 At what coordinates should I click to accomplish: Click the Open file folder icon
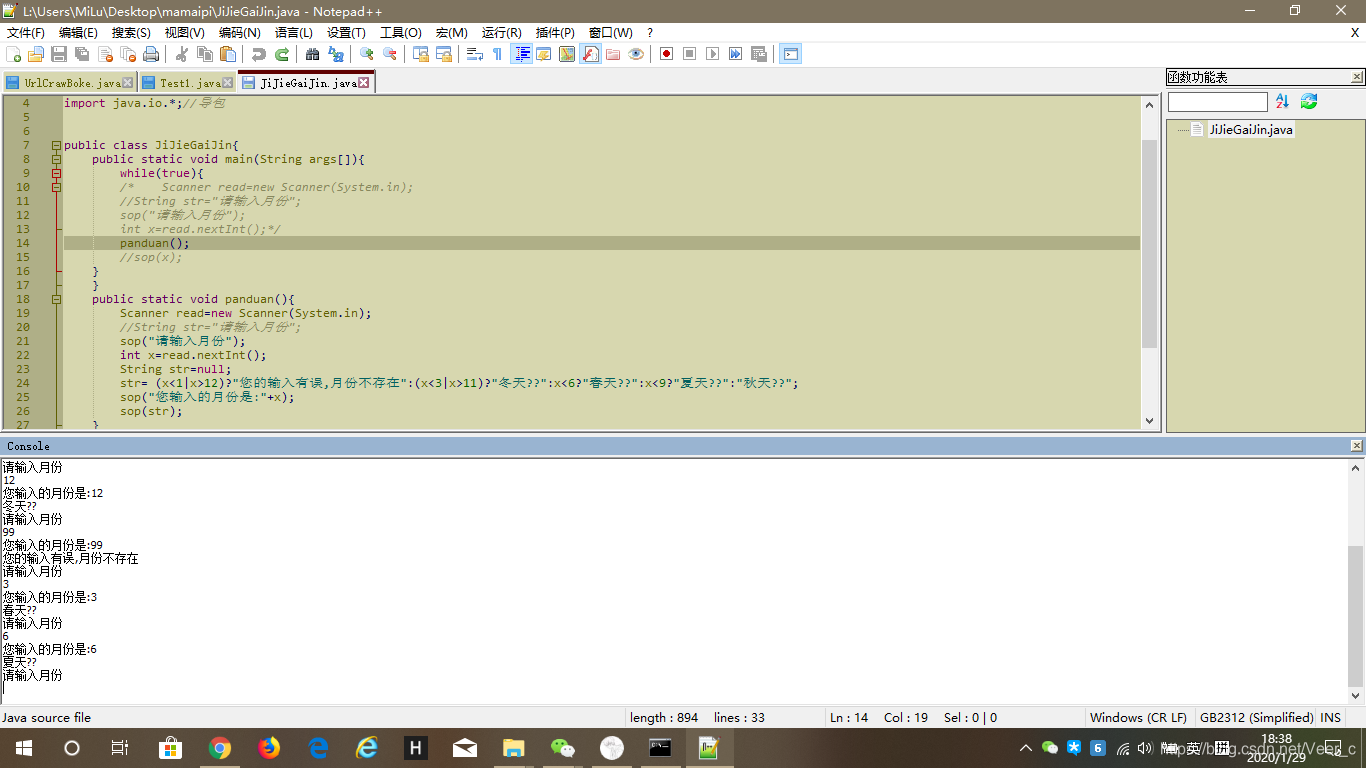pyautogui.click(x=36, y=54)
